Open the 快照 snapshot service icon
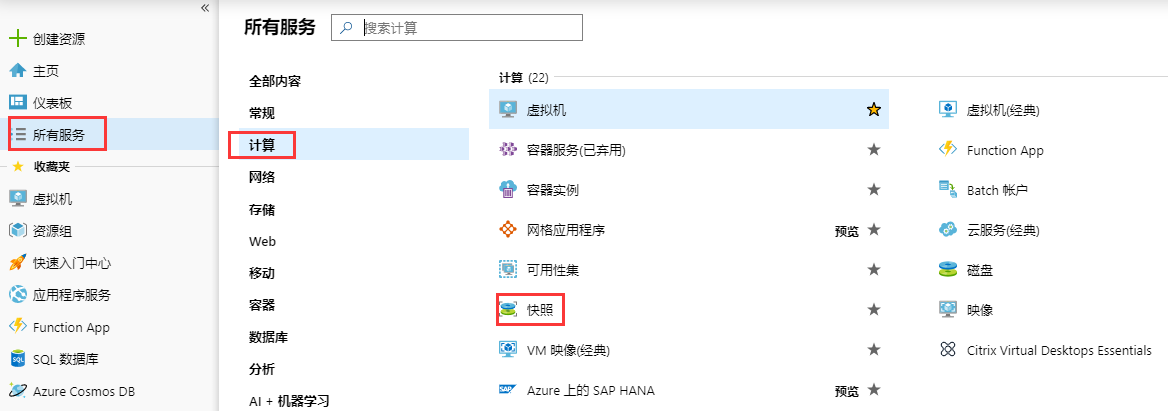This screenshot has width=1168, height=411. [508, 310]
